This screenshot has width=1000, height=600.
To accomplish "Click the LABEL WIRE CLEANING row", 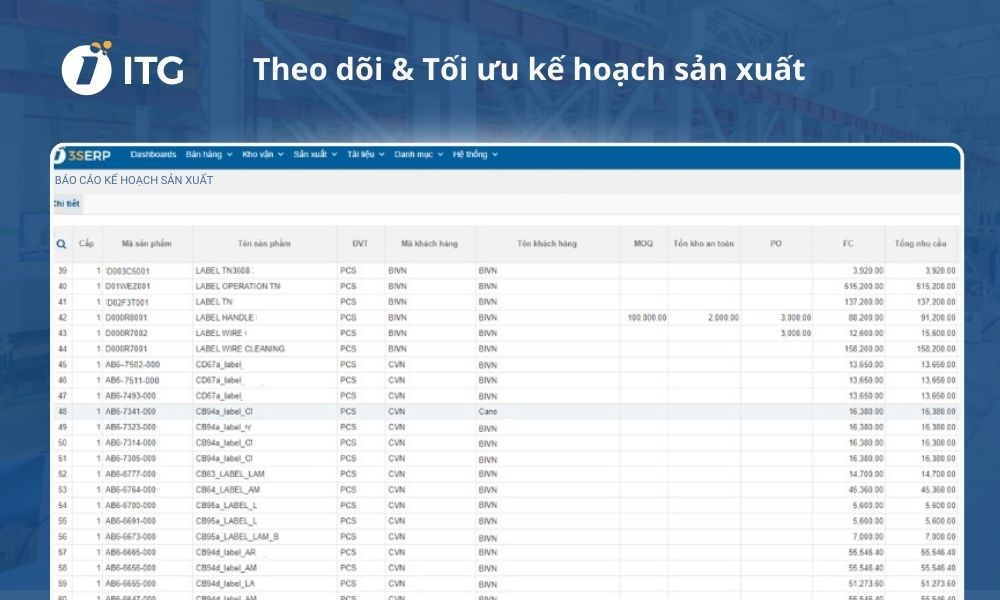I will pos(250,348).
